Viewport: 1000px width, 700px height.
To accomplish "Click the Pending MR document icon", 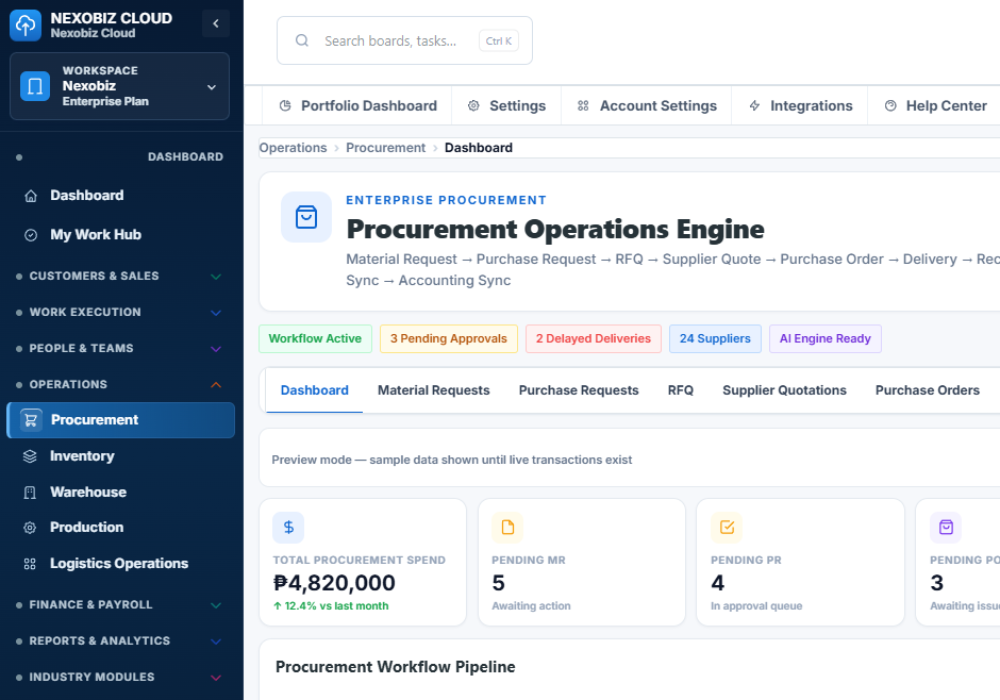I will click(x=508, y=527).
